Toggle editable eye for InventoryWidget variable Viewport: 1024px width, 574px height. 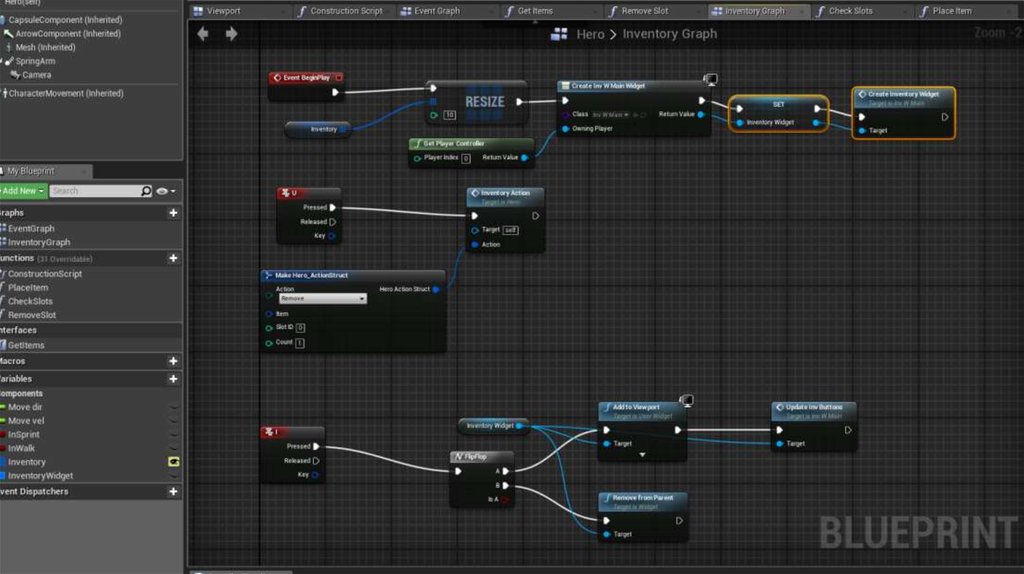coord(173,476)
